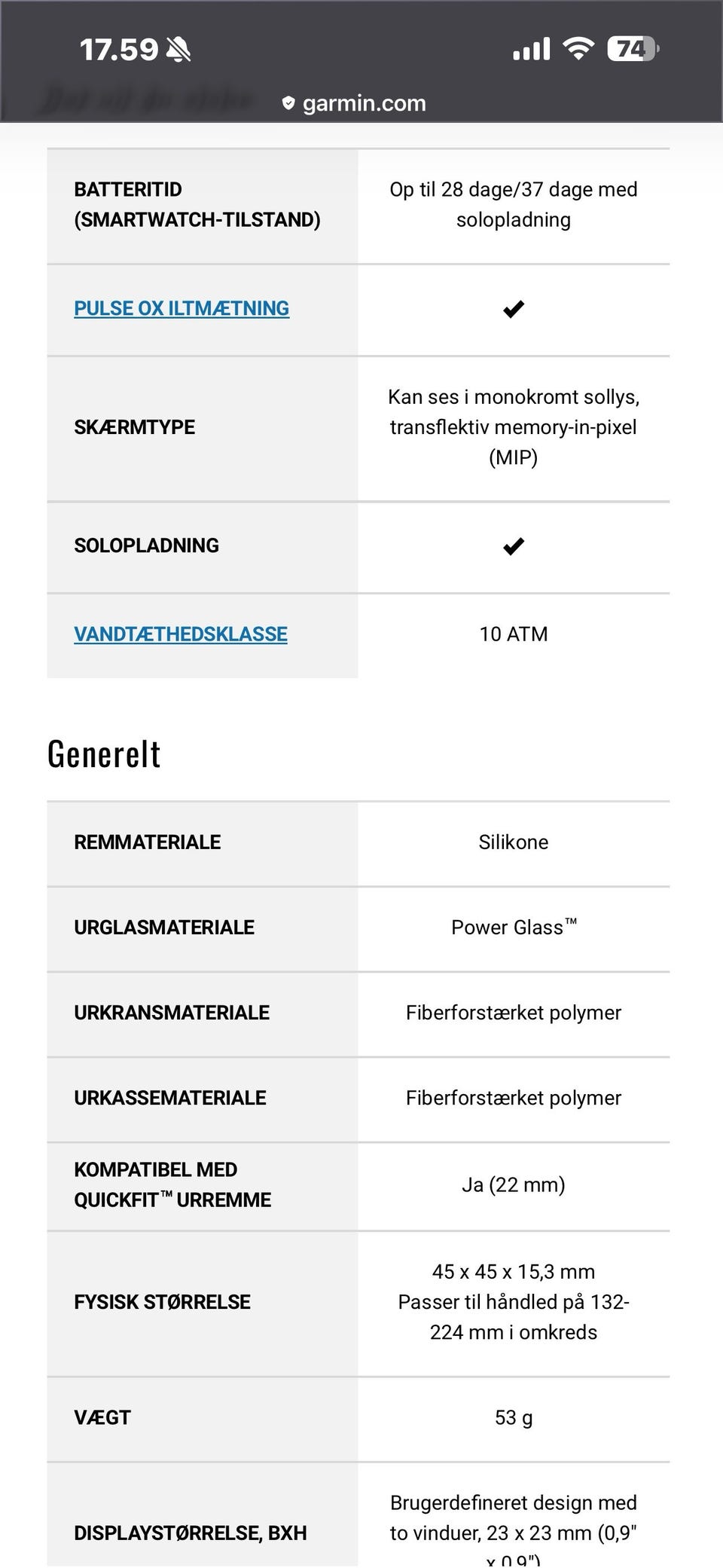Tap the Batteritid row label

[197, 204]
